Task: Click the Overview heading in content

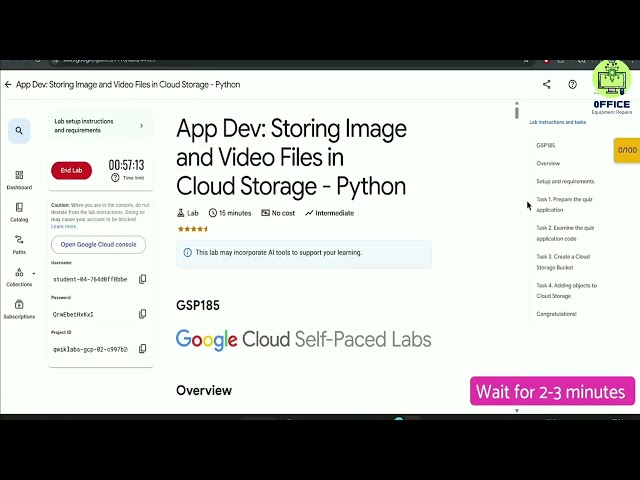Action: click(x=204, y=391)
